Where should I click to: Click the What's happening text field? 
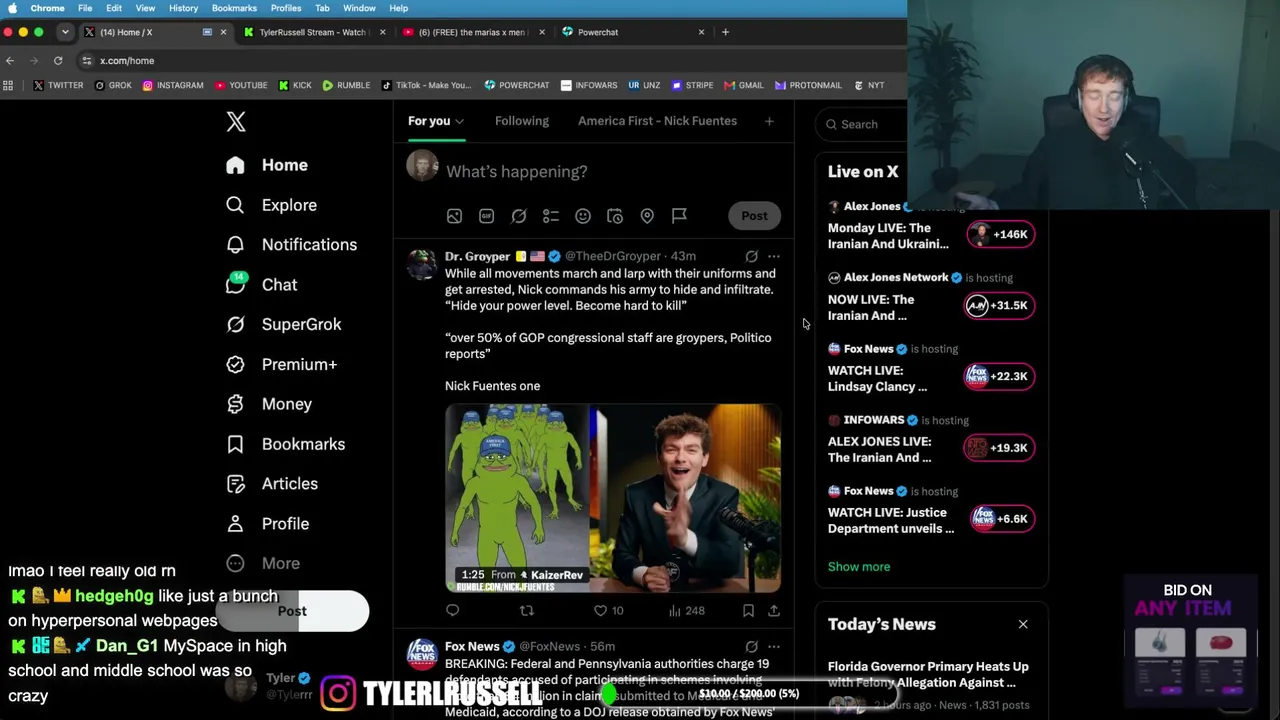pos(612,172)
